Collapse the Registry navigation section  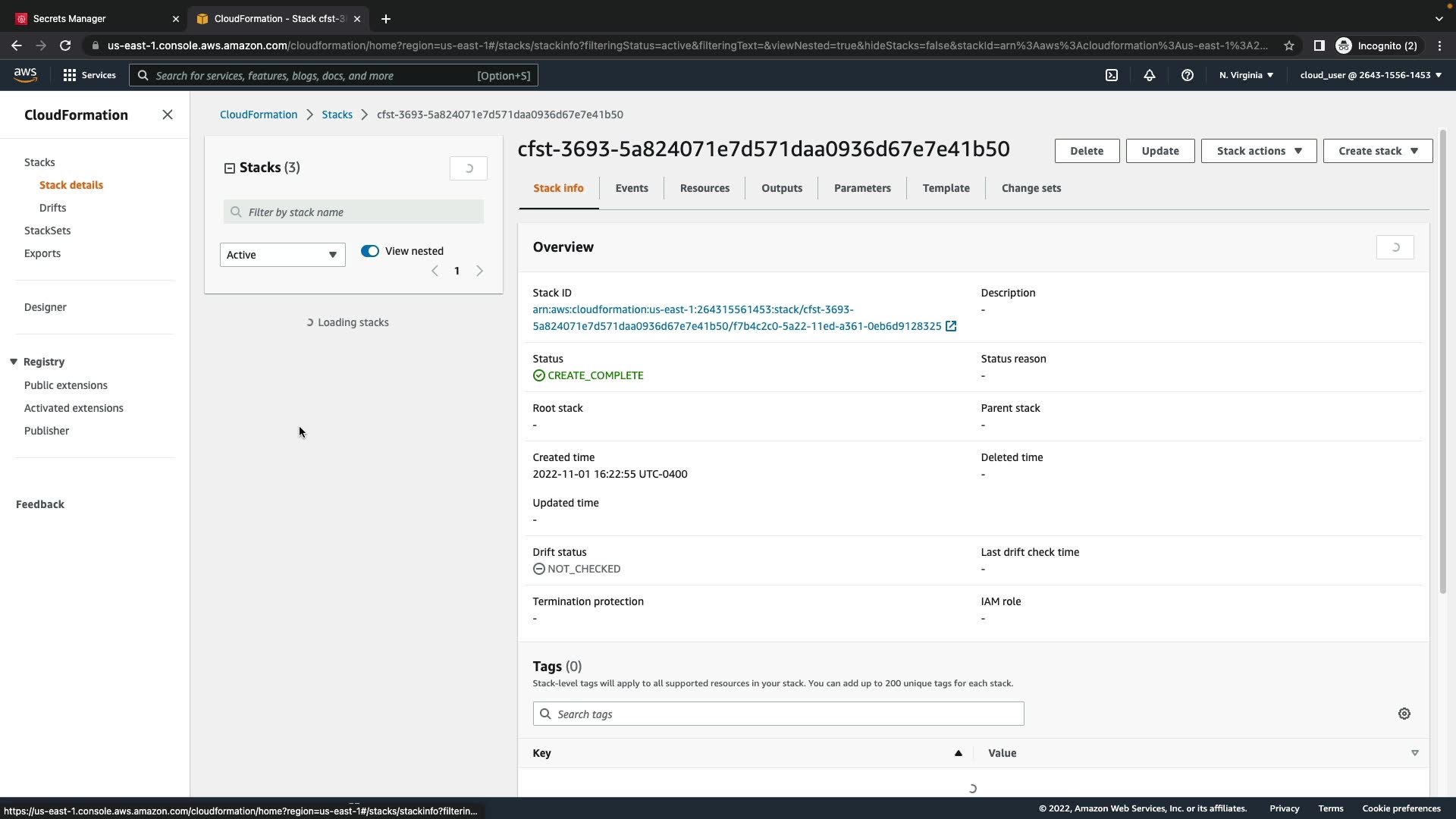14,362
